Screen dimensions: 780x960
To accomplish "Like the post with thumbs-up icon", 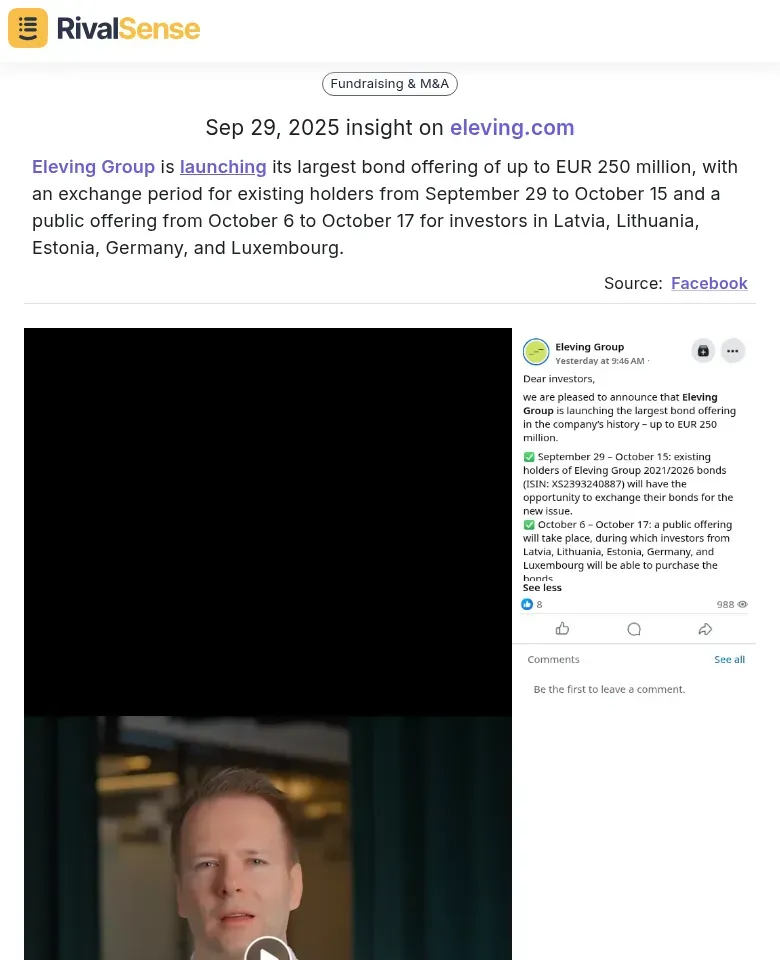I will (x=562, y=629).
